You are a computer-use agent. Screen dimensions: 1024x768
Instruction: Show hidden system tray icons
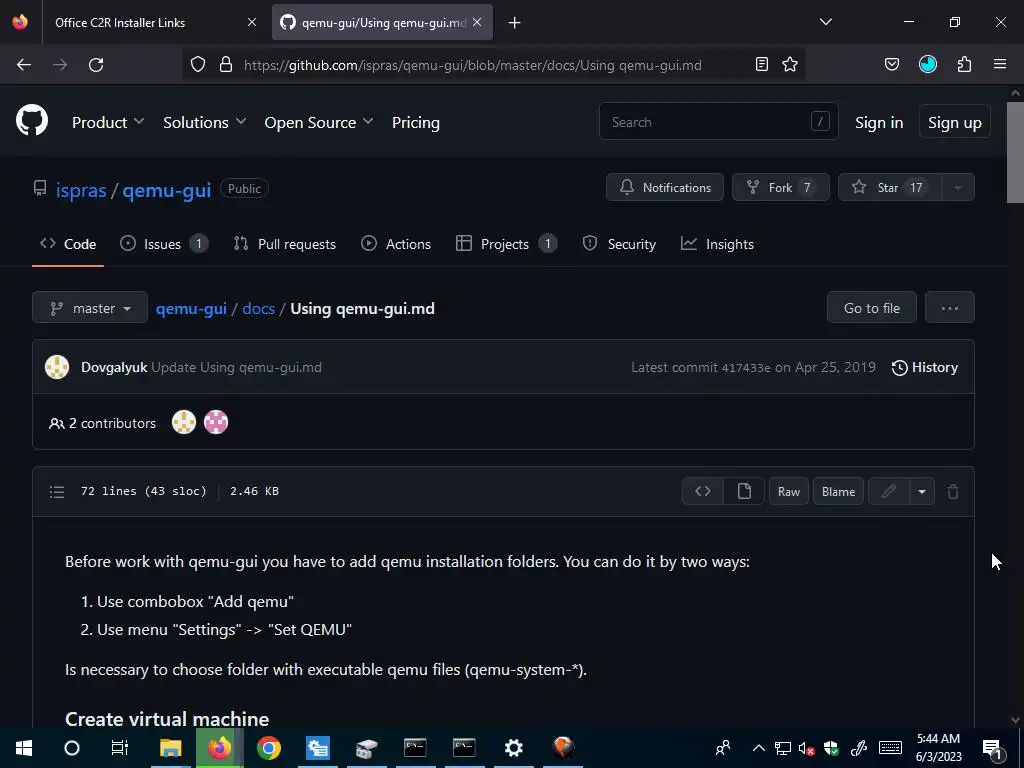[x=758, y=748]
